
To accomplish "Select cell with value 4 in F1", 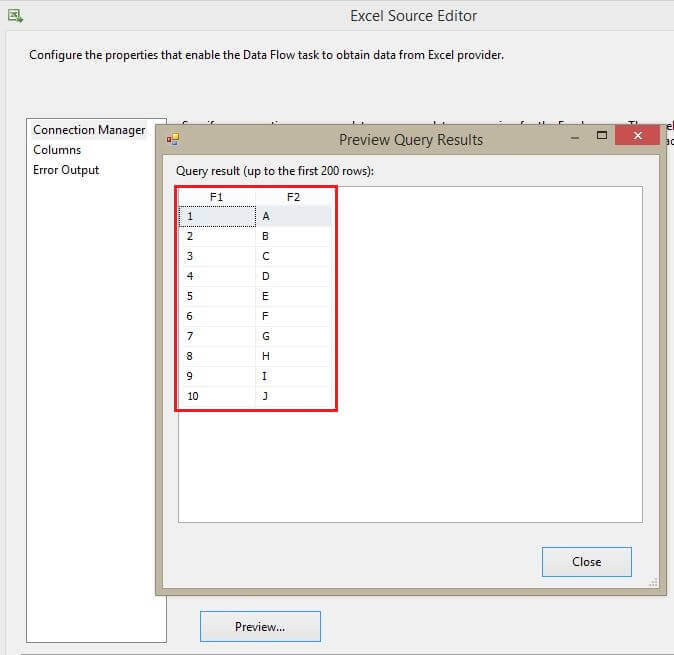I will pos(217,276).
